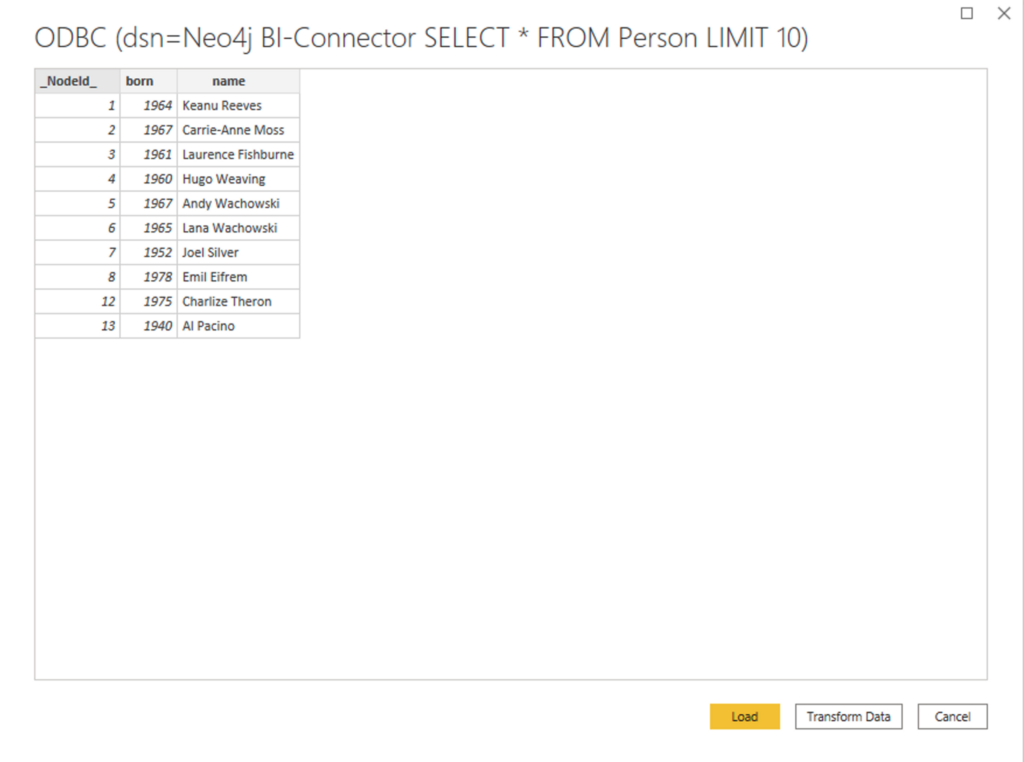Cancel the ODBC preview dialog
The image size is (1024, 762).
952,716
